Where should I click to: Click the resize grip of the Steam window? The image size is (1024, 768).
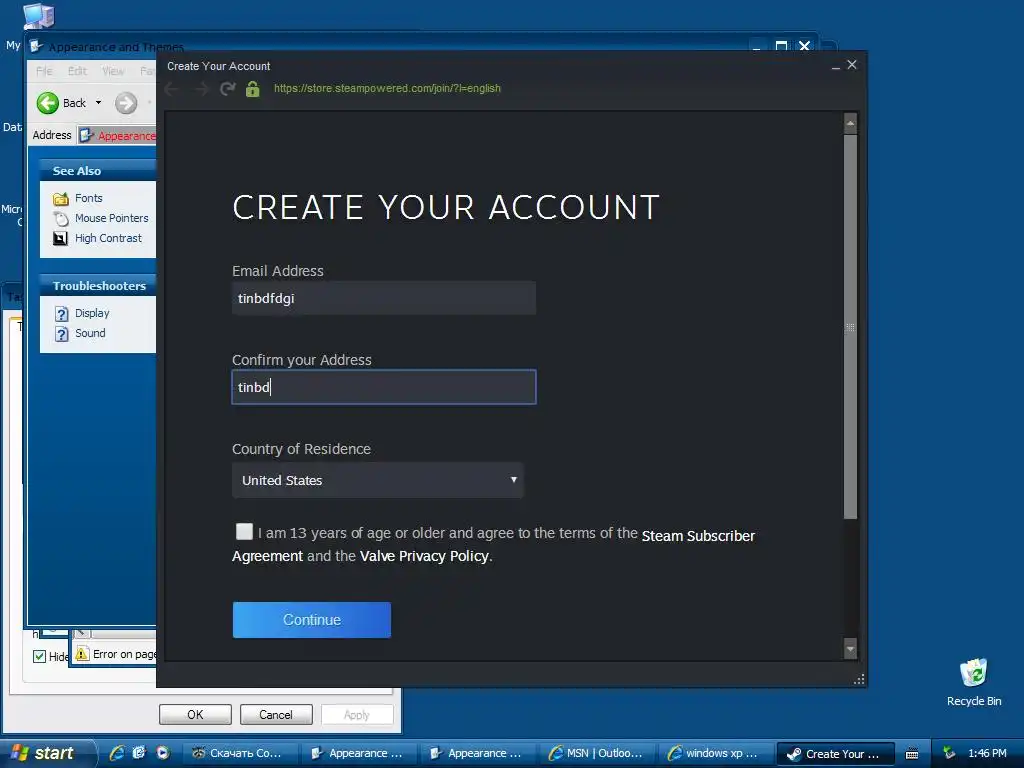[859, 680]
